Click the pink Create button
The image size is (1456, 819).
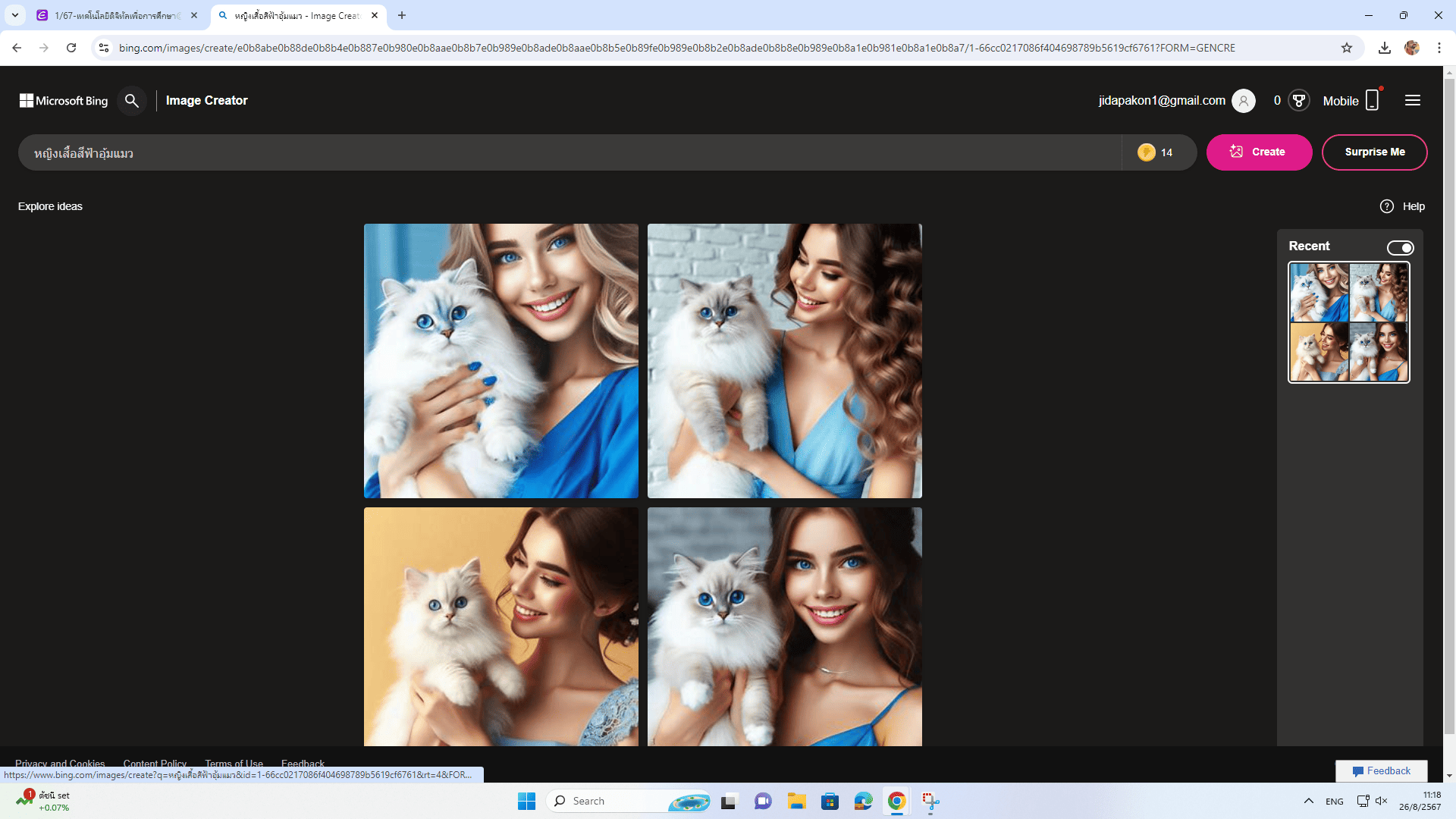[1259, 152]
